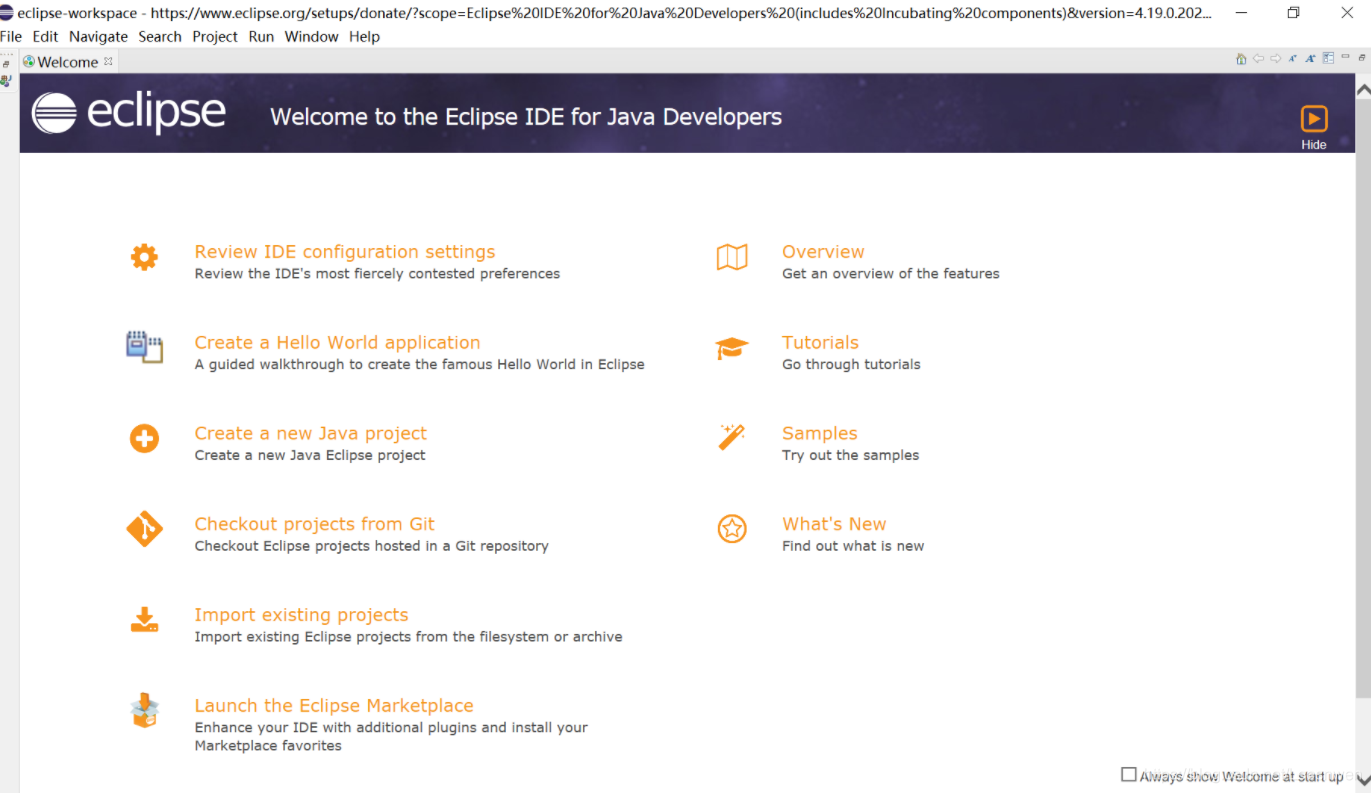The image size is (1371, 793).
Task: Click 'Go through tutorials' text
Action: tap(851, 365)
